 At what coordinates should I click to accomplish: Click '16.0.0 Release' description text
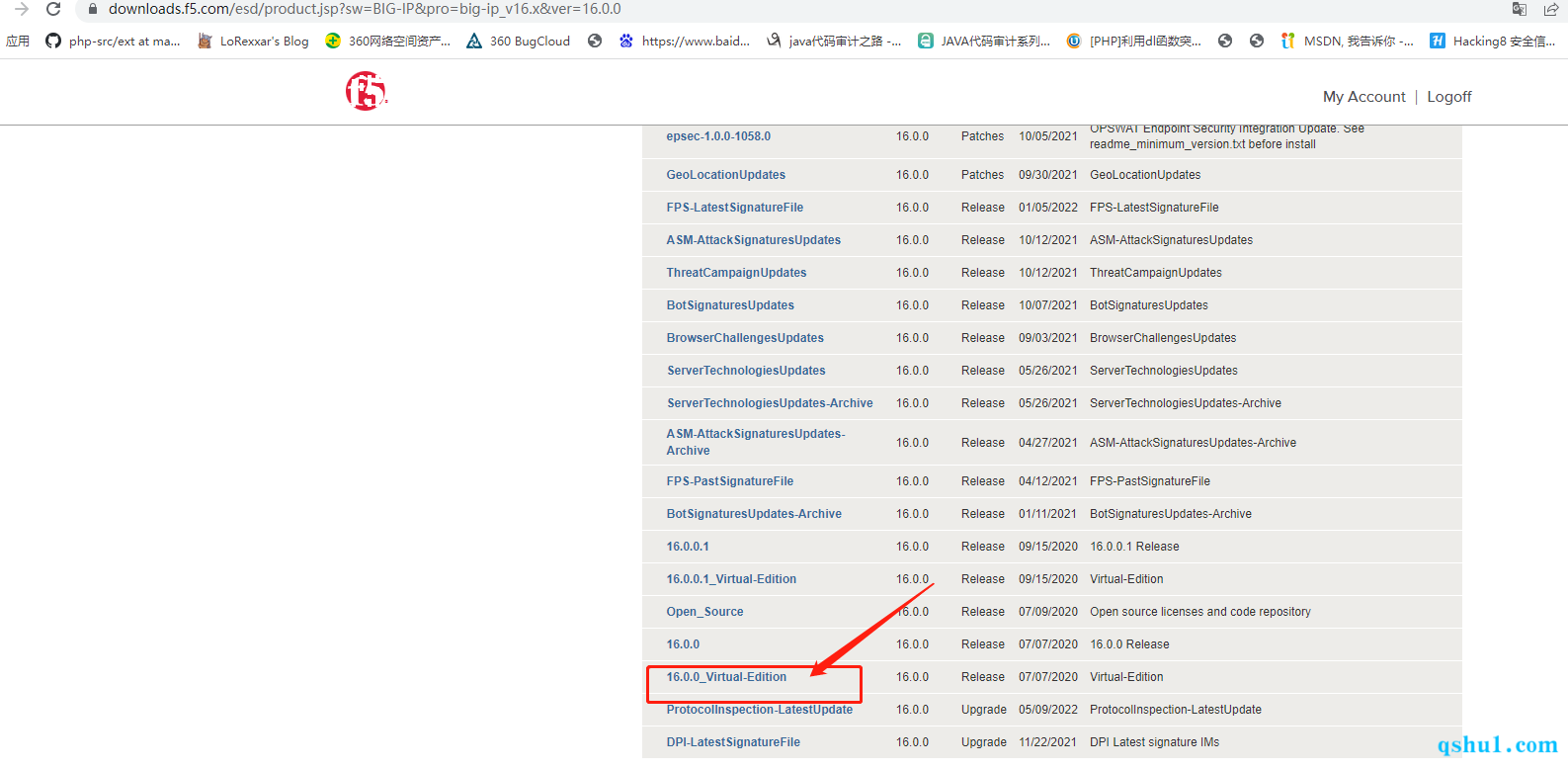1129,644
